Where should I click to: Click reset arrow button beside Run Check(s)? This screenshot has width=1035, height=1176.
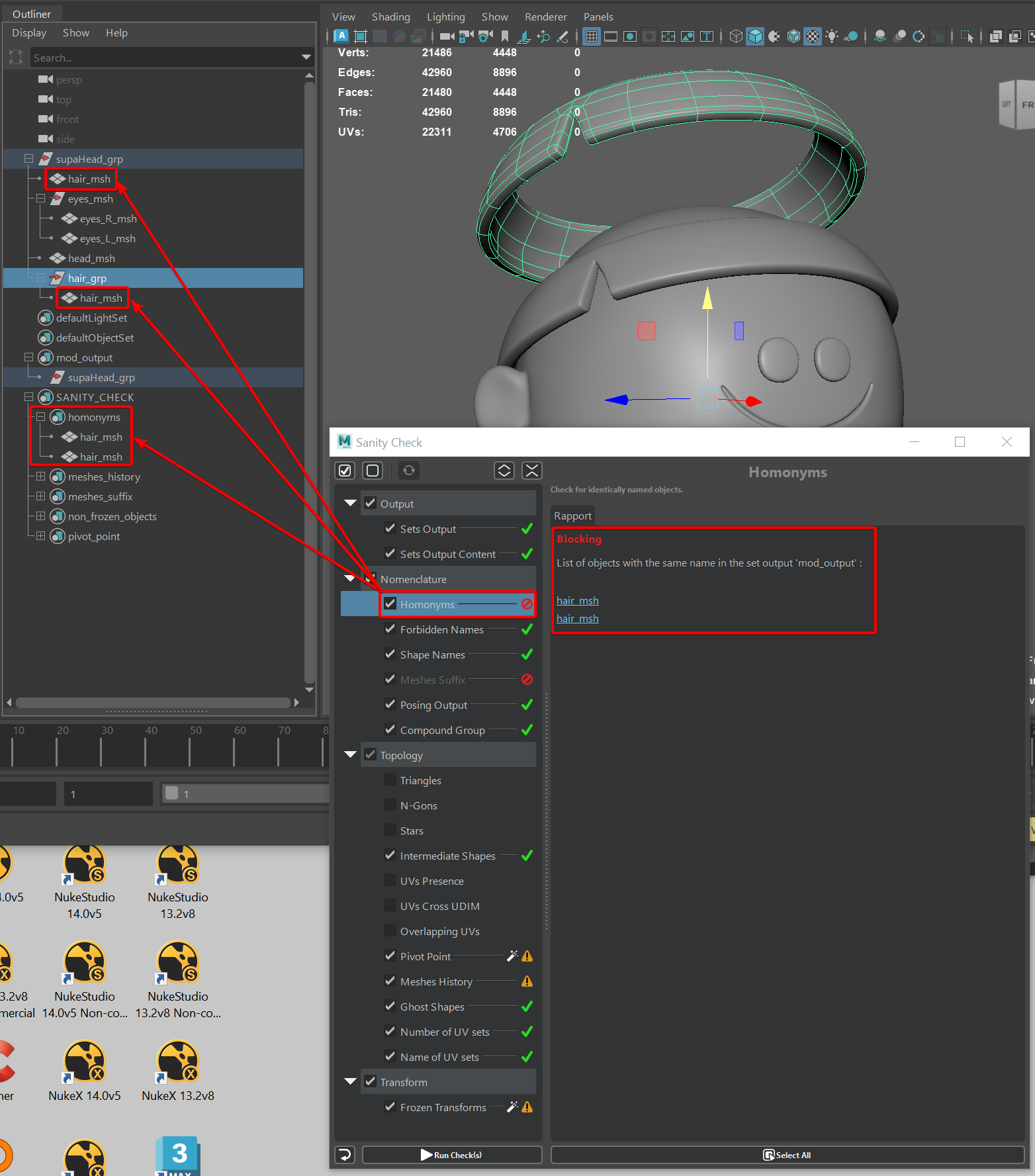point(345,1155)
